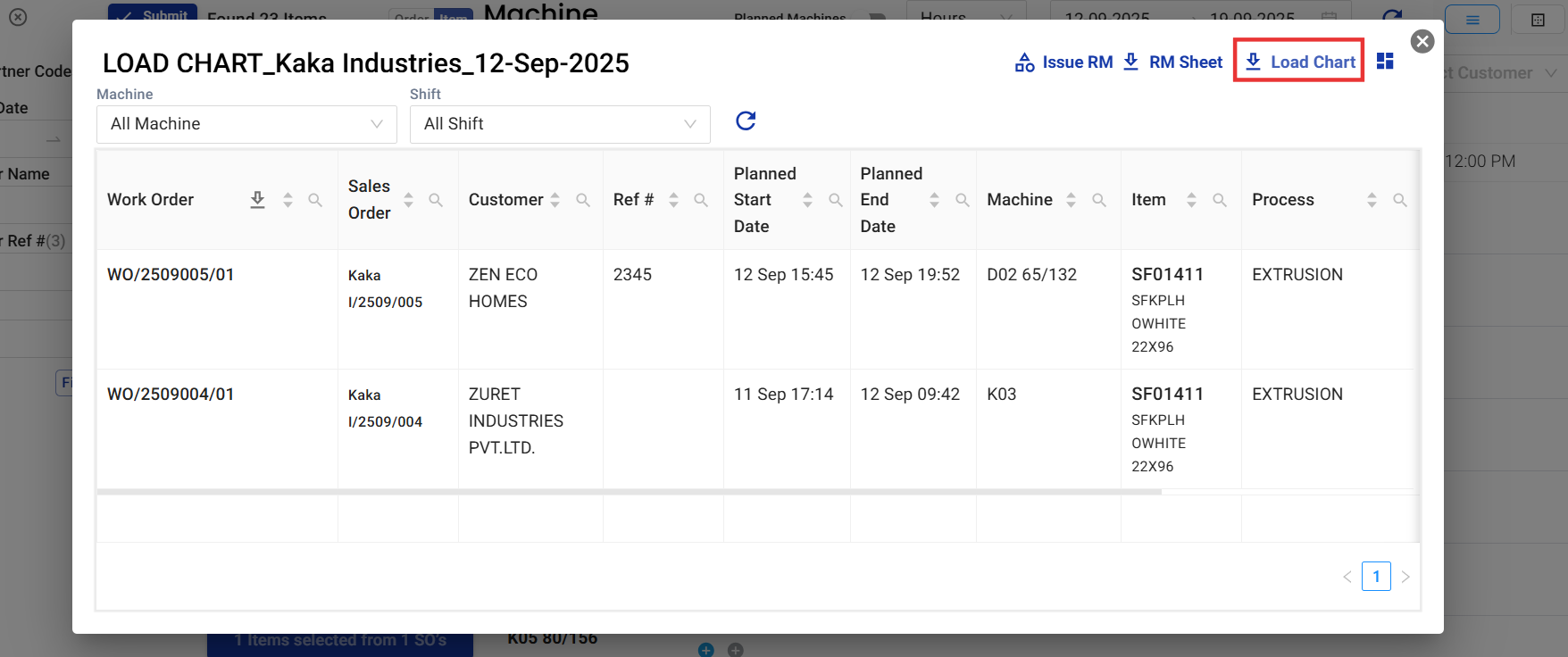Search the Customer column

pos(583,200)
